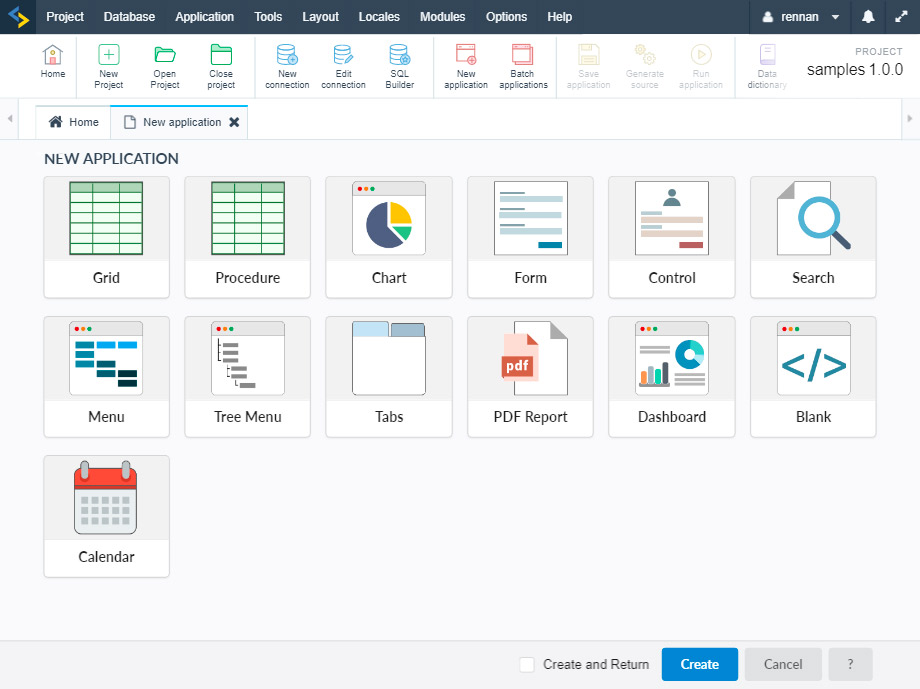Click the Close project toolbar icon
The image size is (920, 689).
tap(221, 66)
